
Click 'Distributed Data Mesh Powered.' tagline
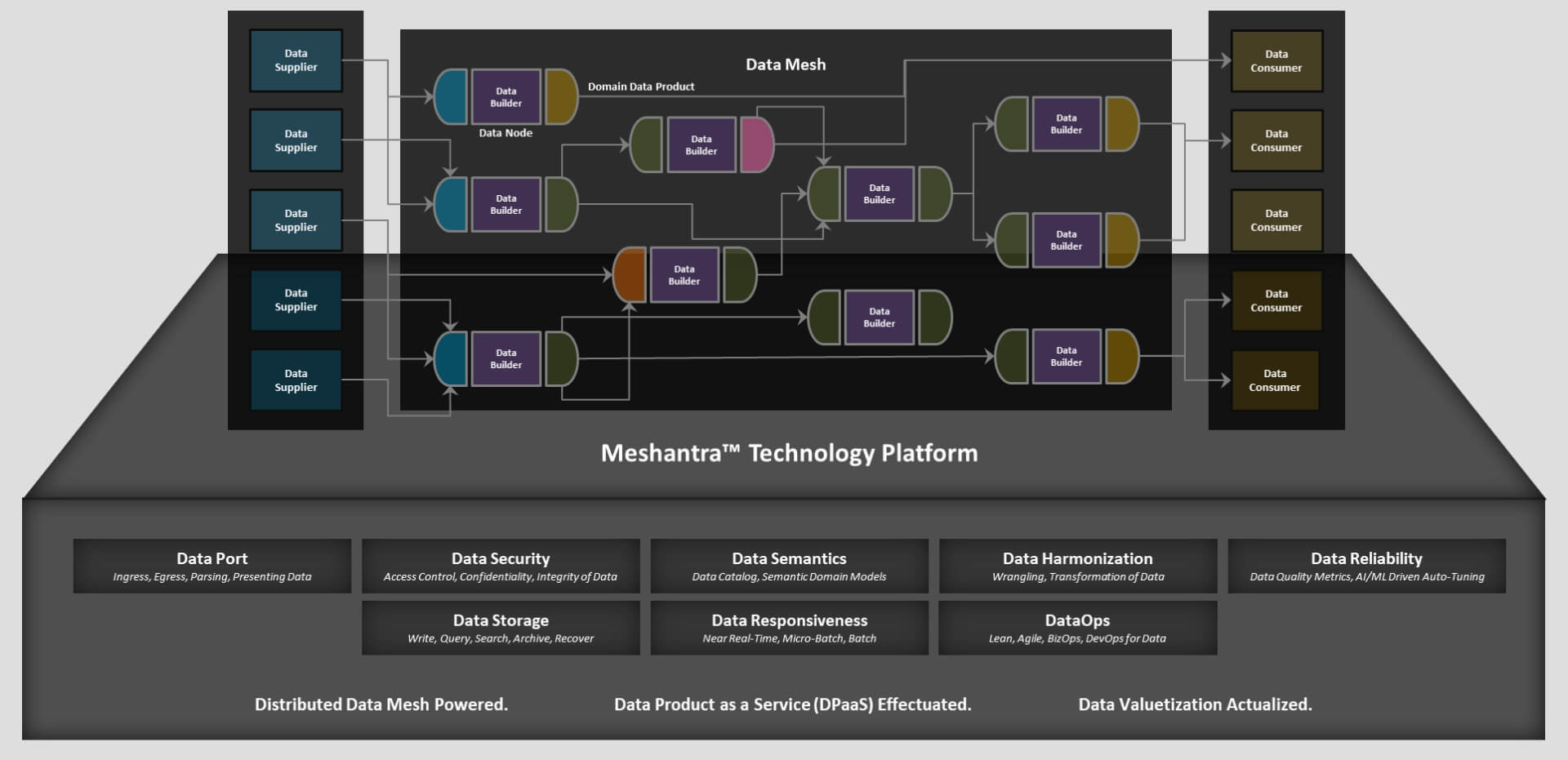coord(381,704)
